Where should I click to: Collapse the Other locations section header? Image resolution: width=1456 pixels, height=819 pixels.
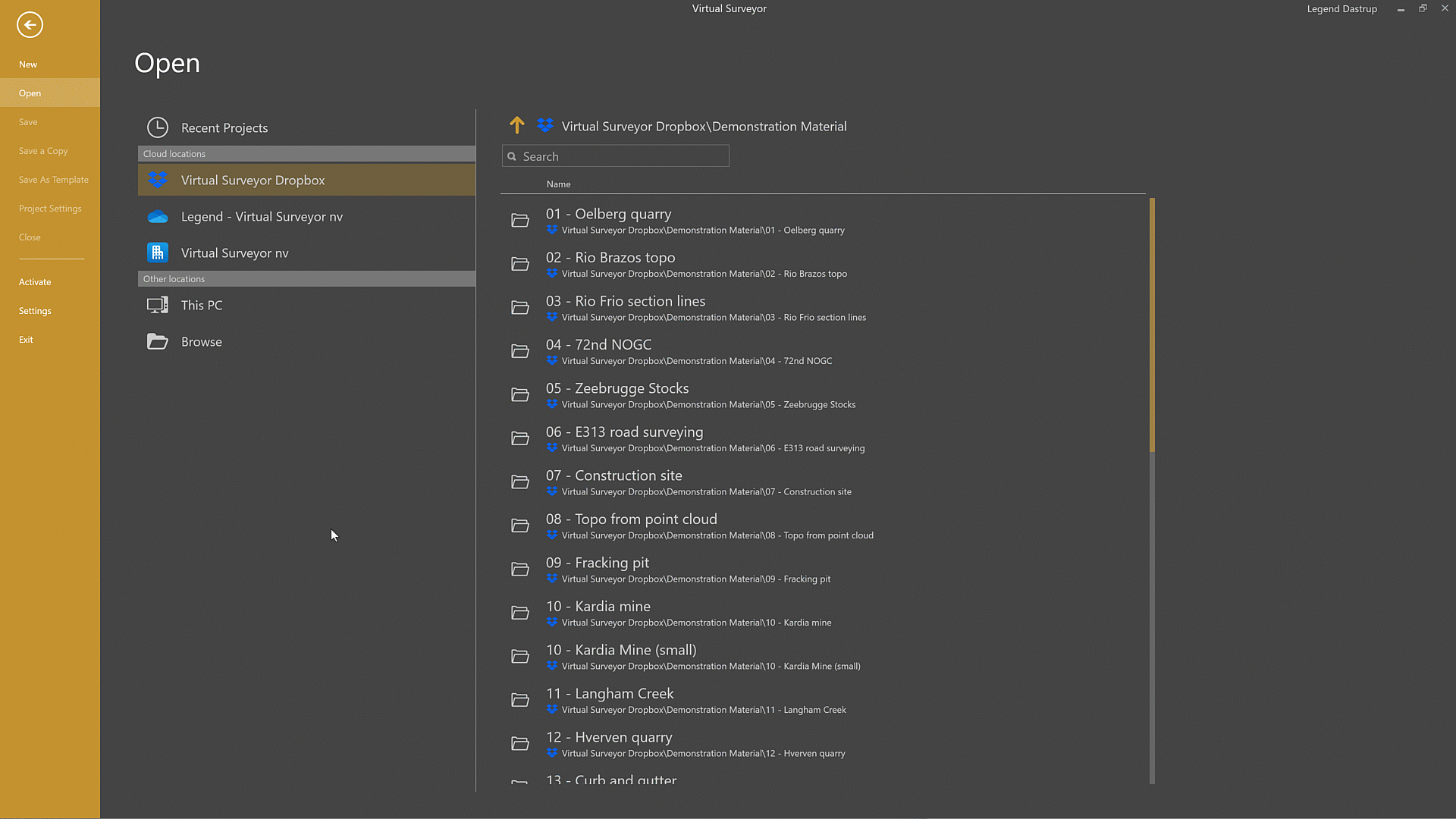[306, 278]
